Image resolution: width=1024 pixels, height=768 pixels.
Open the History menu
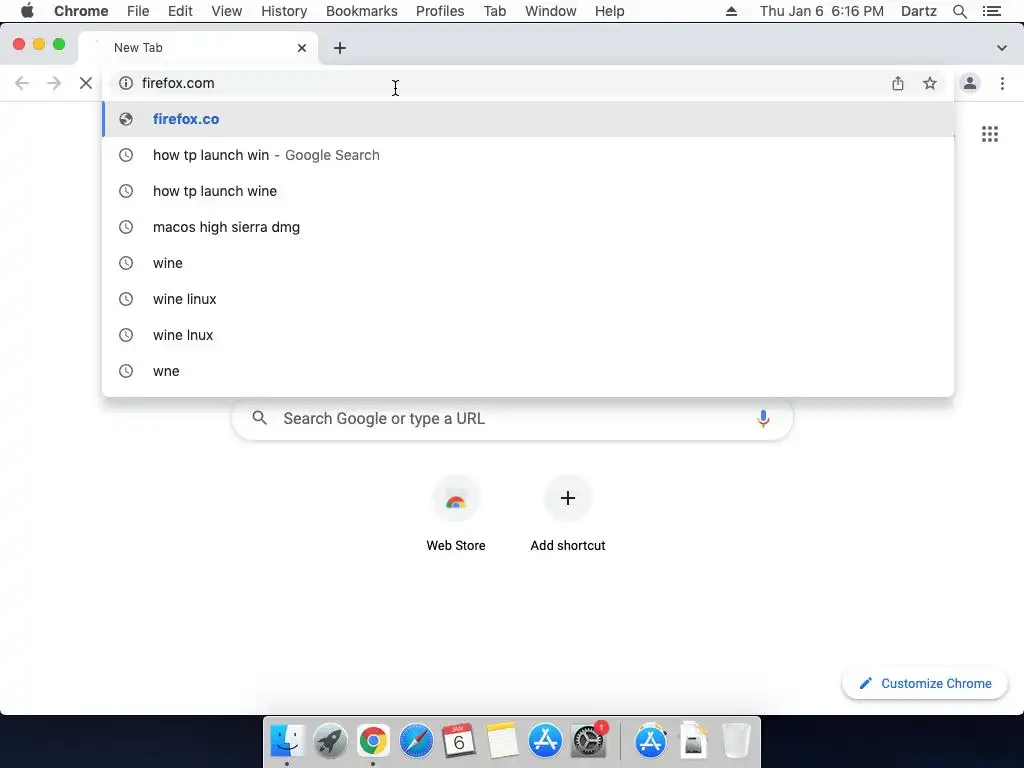(284, 11)
